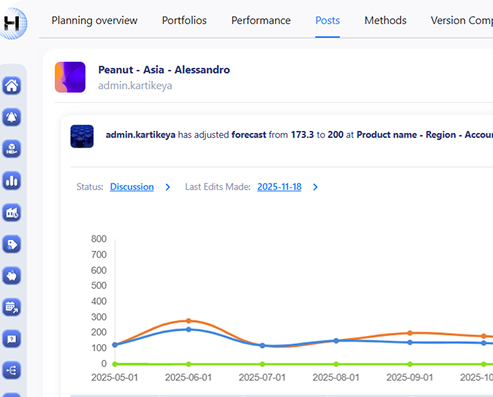Click the 800 y-axis label

pos(99,239)
